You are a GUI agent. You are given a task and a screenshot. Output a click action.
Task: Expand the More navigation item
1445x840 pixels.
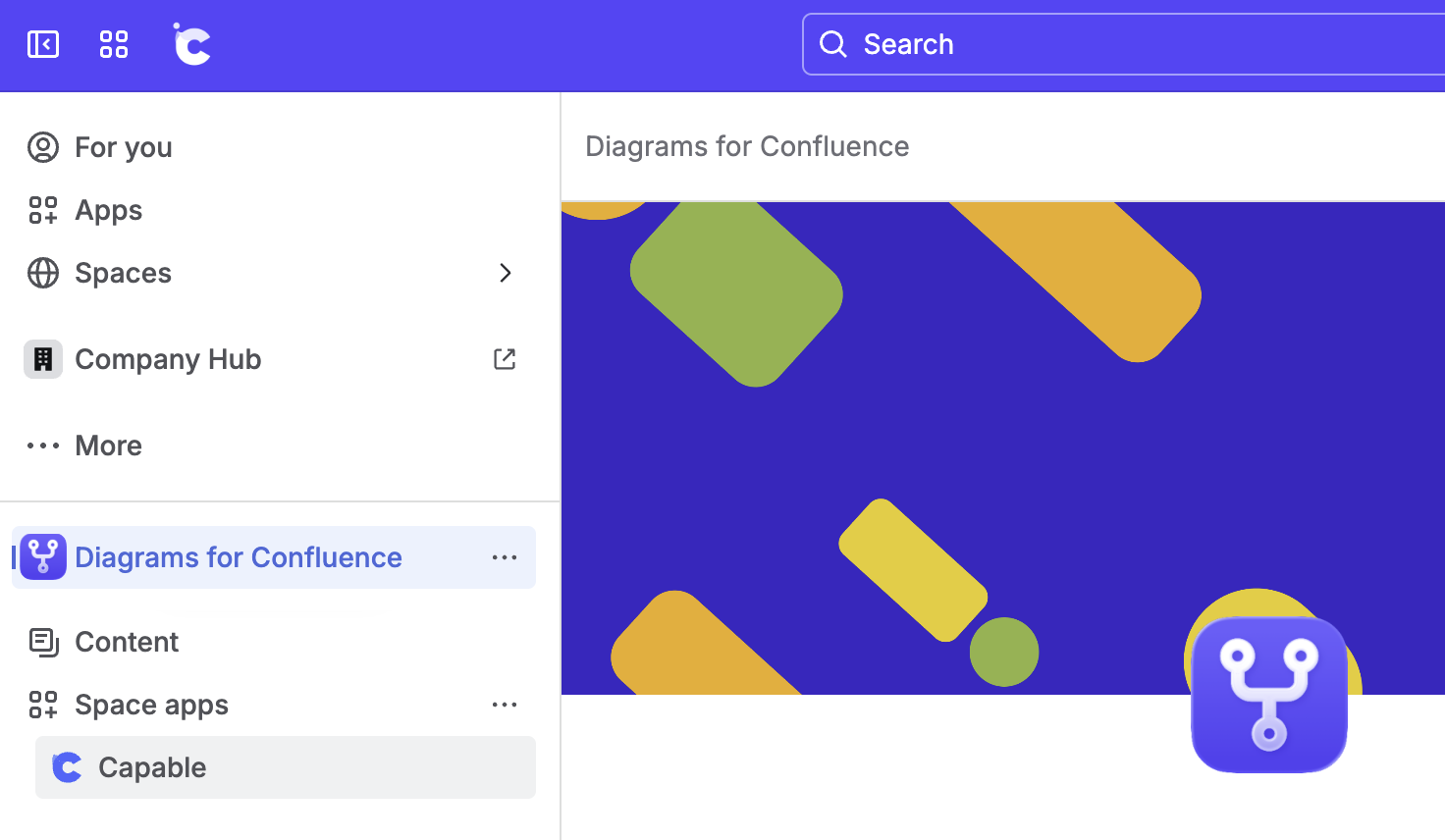point(108,446)
